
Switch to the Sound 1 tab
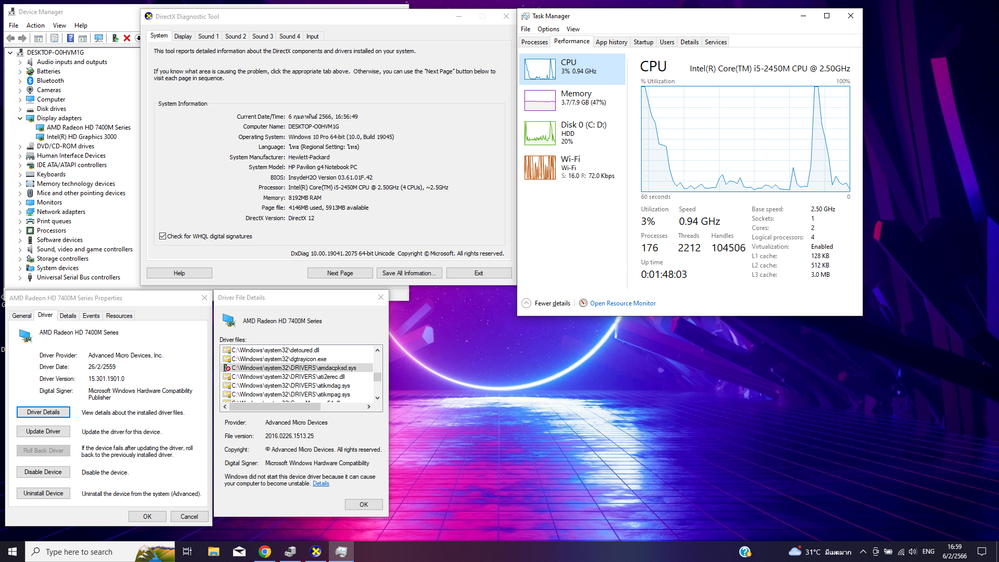click(208, 37)
